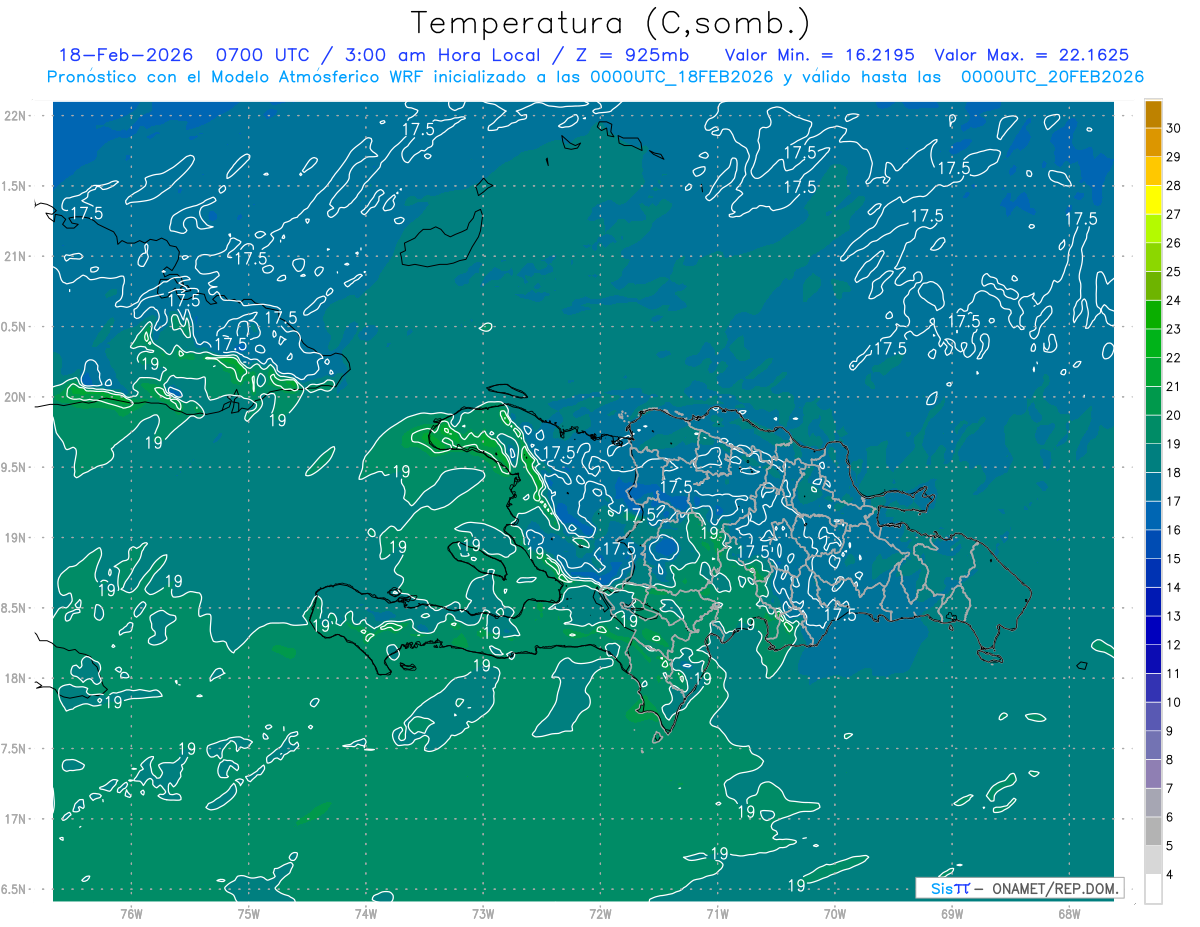Pick the white swatch below legend value 4

click(1153, 889)
